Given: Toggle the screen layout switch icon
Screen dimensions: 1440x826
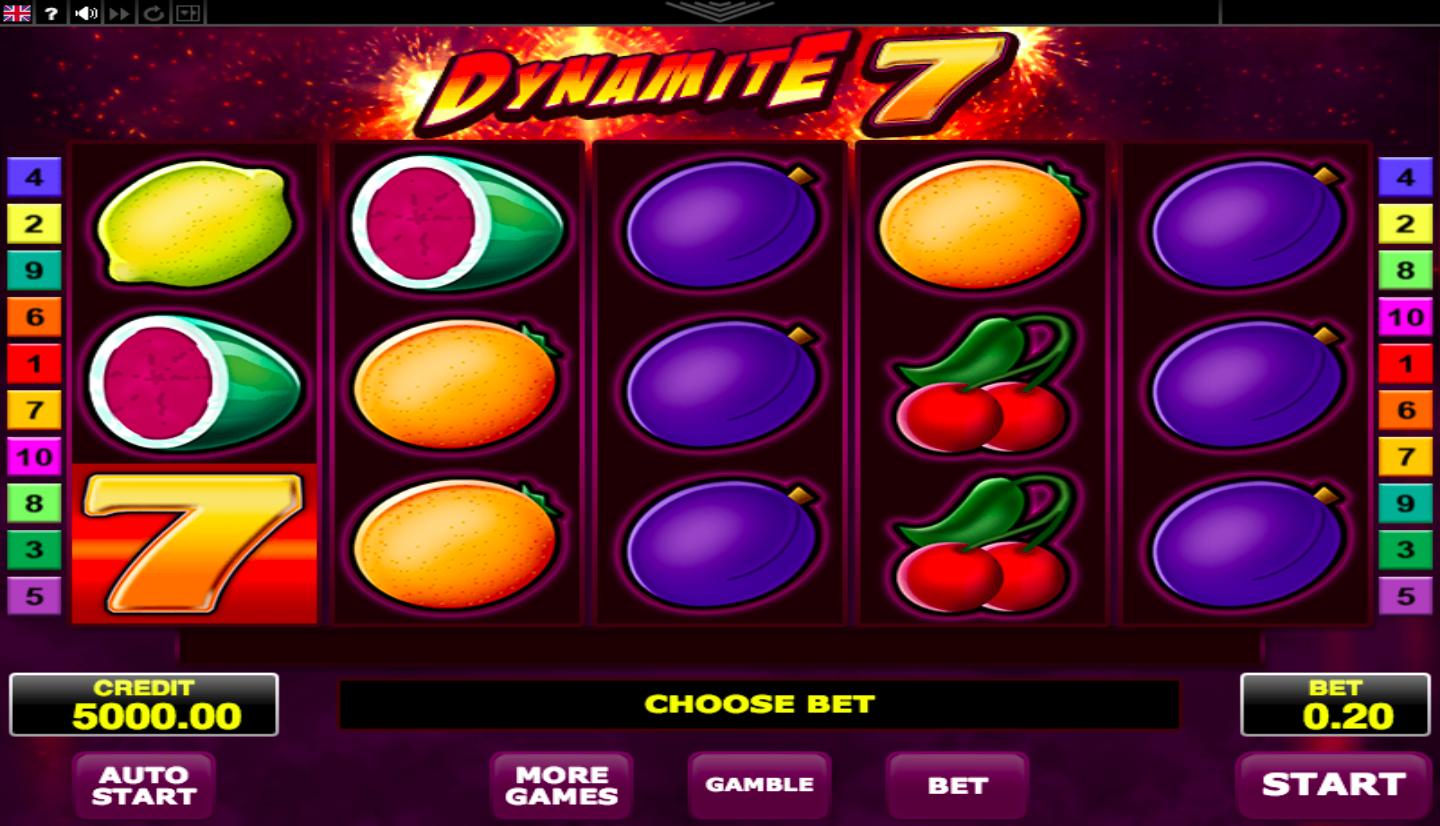Looking at the screenshot, I should point(188,13).
